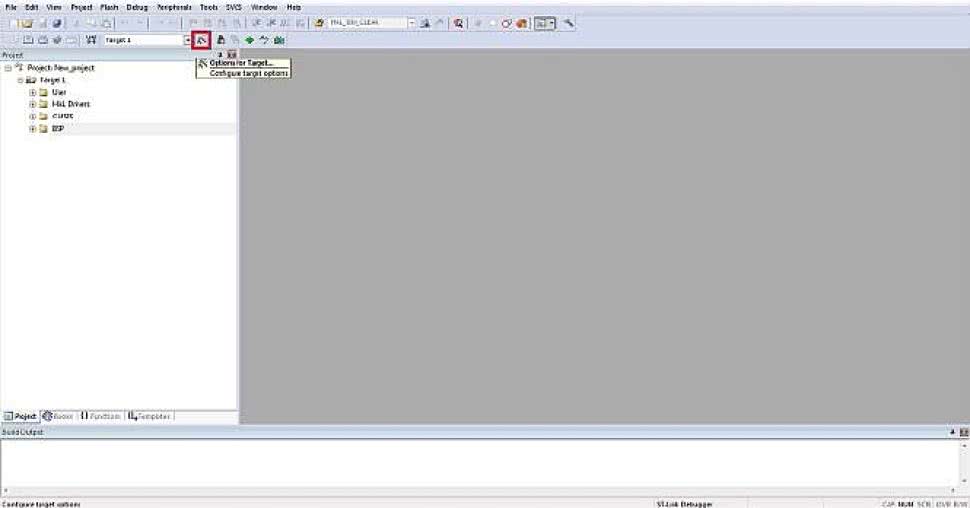Expand the User folder in project tree
Viewport: 970px width, 508px height.
pyautogui.click(x=32, y=92)
